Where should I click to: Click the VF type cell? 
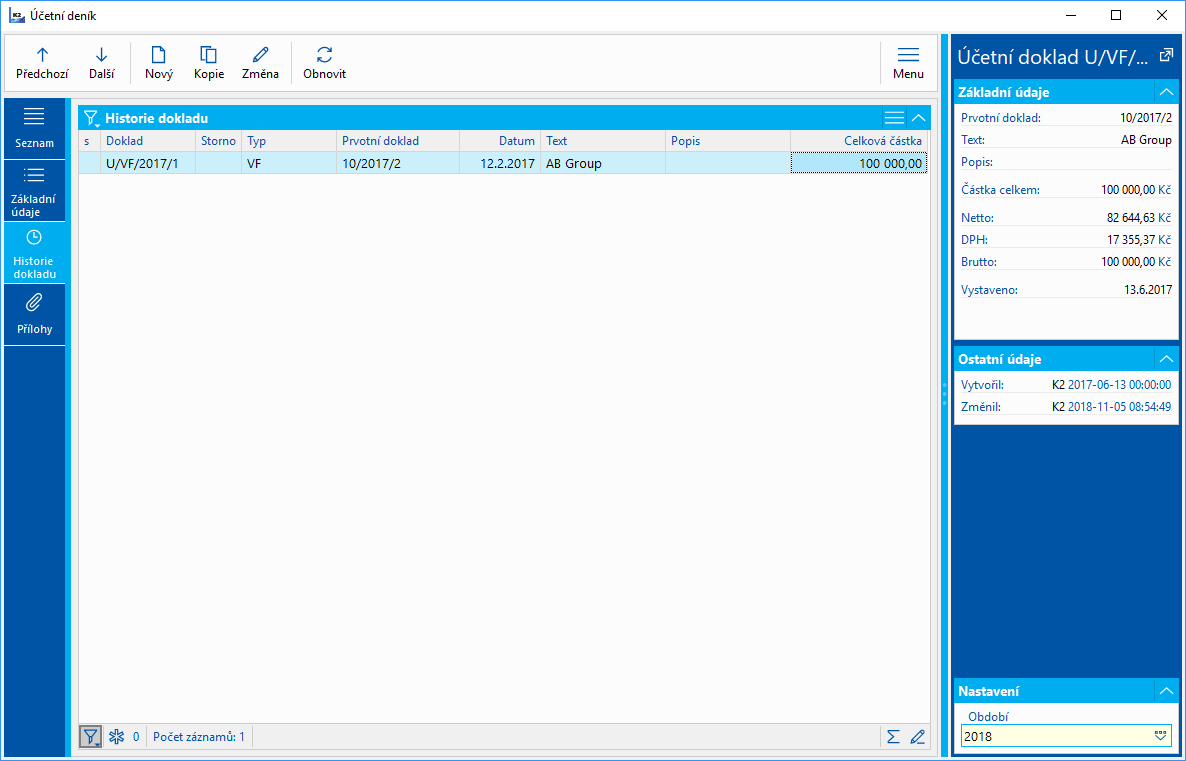(x=289, y=163)
